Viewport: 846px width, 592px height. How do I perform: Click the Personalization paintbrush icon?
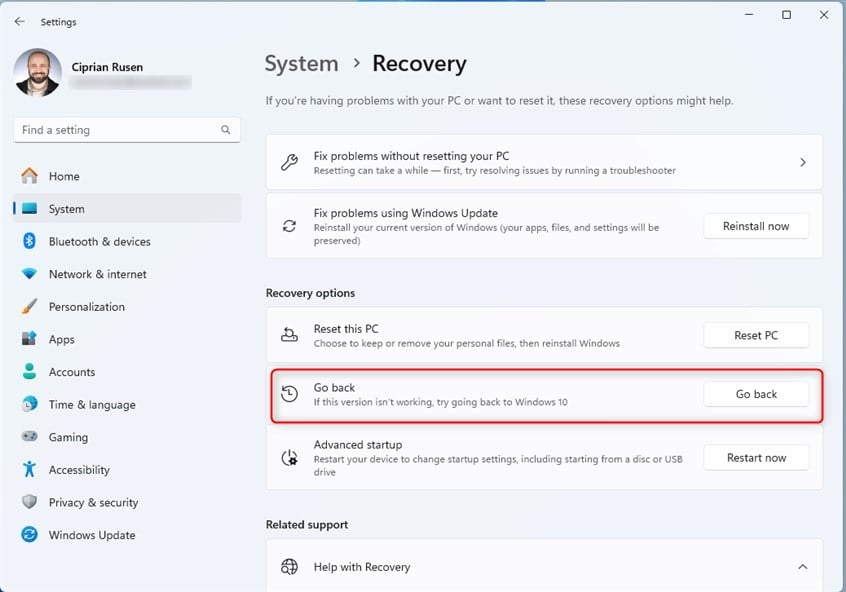(29, 307)
